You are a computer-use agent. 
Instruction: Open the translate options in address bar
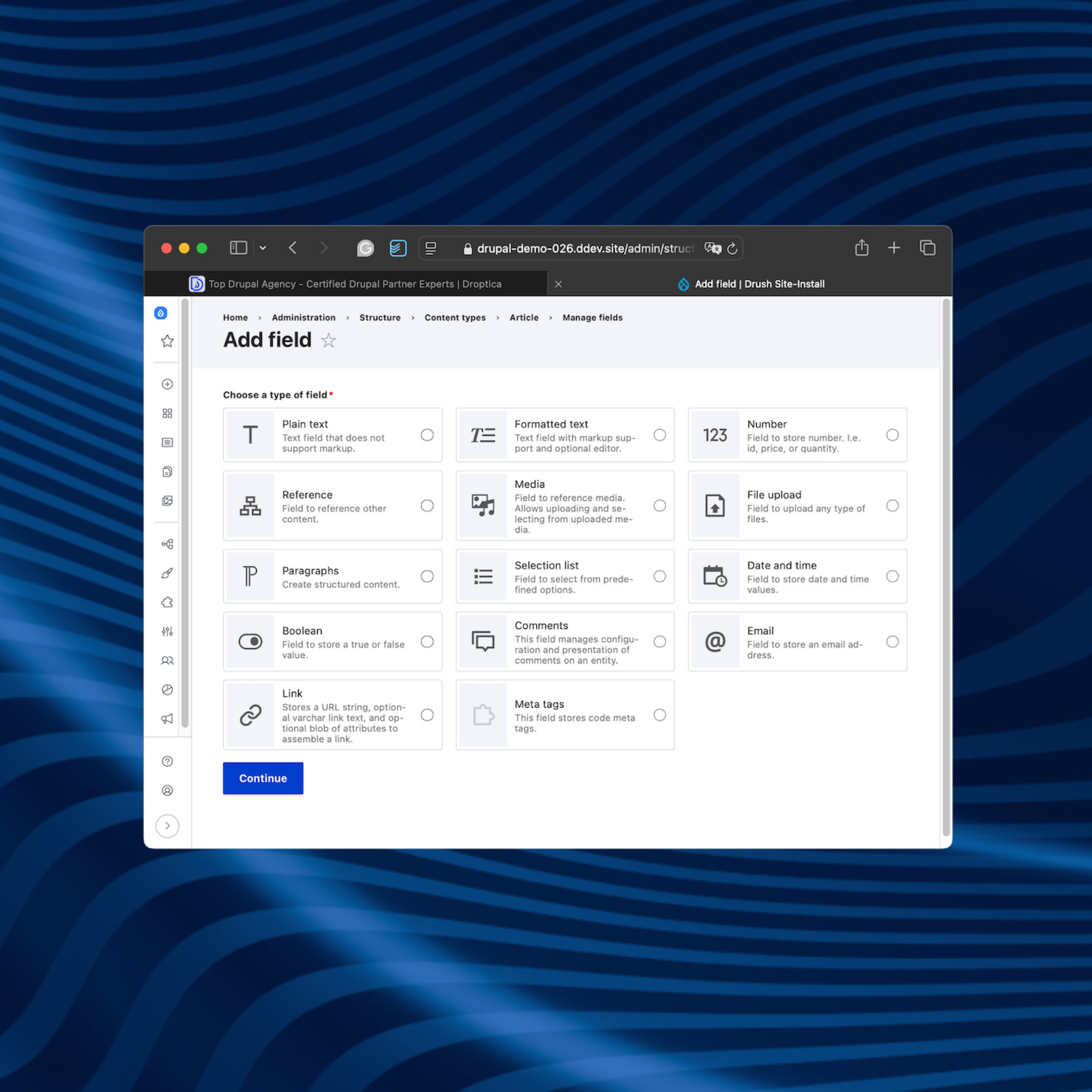(713, 248)
